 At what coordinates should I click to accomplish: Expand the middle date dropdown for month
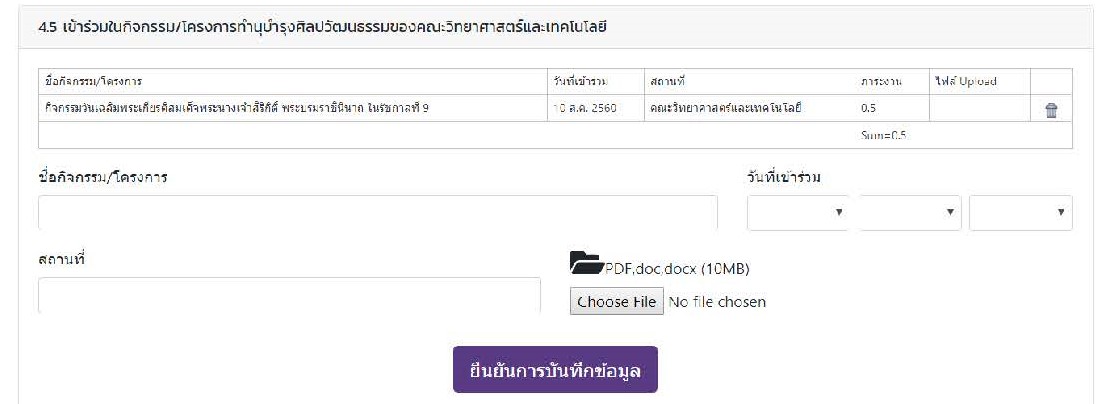click(909, 213)
